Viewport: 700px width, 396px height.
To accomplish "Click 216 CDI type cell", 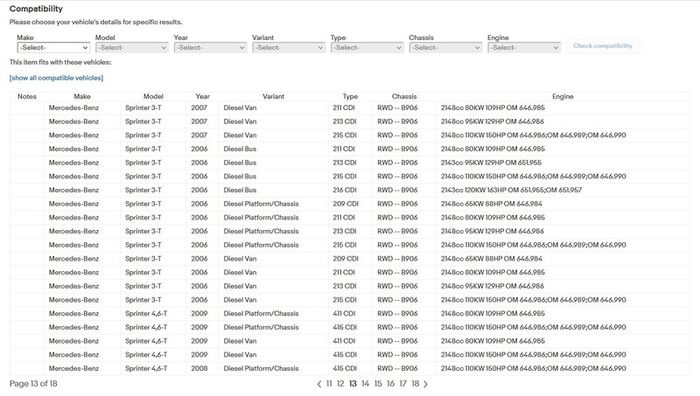I will coord(344,190).
